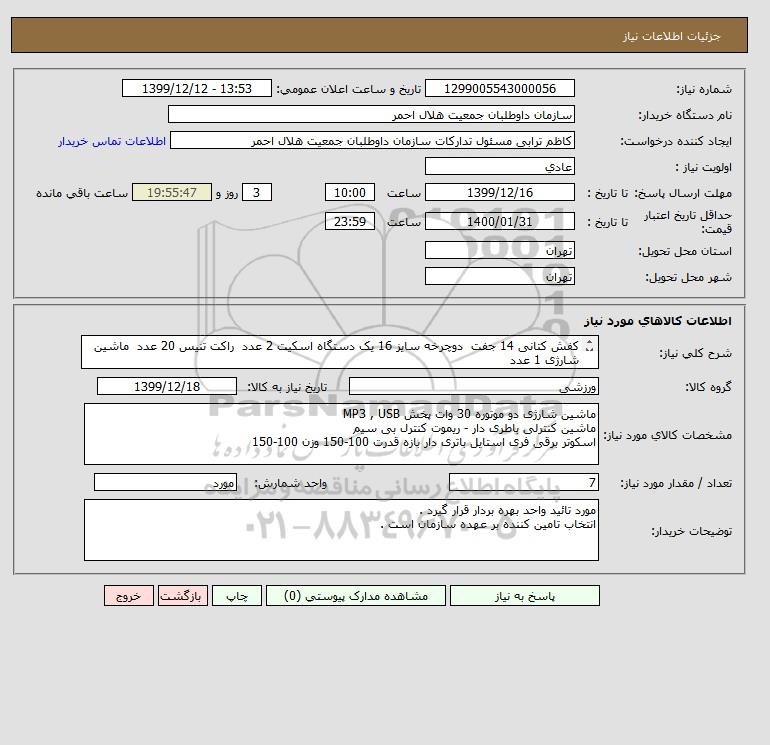Click the اولویت نیاز field showing عادی

(x=499, y=166)
